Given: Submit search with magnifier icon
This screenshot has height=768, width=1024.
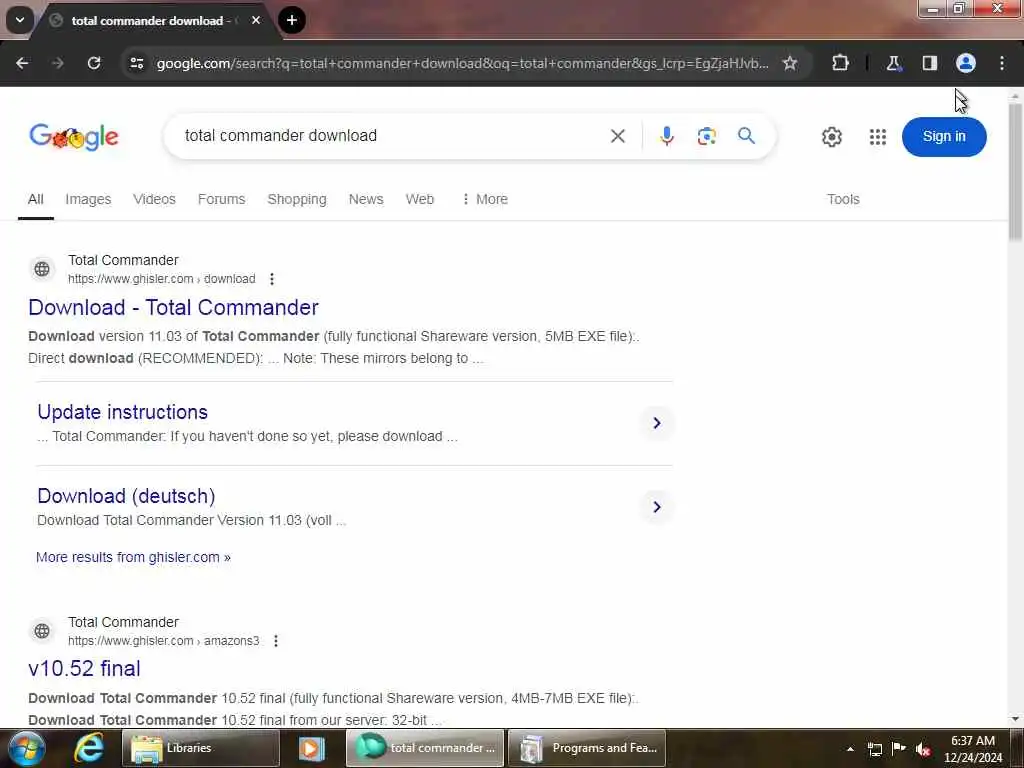Looking at the screenshot, I should tap(746, 136).
